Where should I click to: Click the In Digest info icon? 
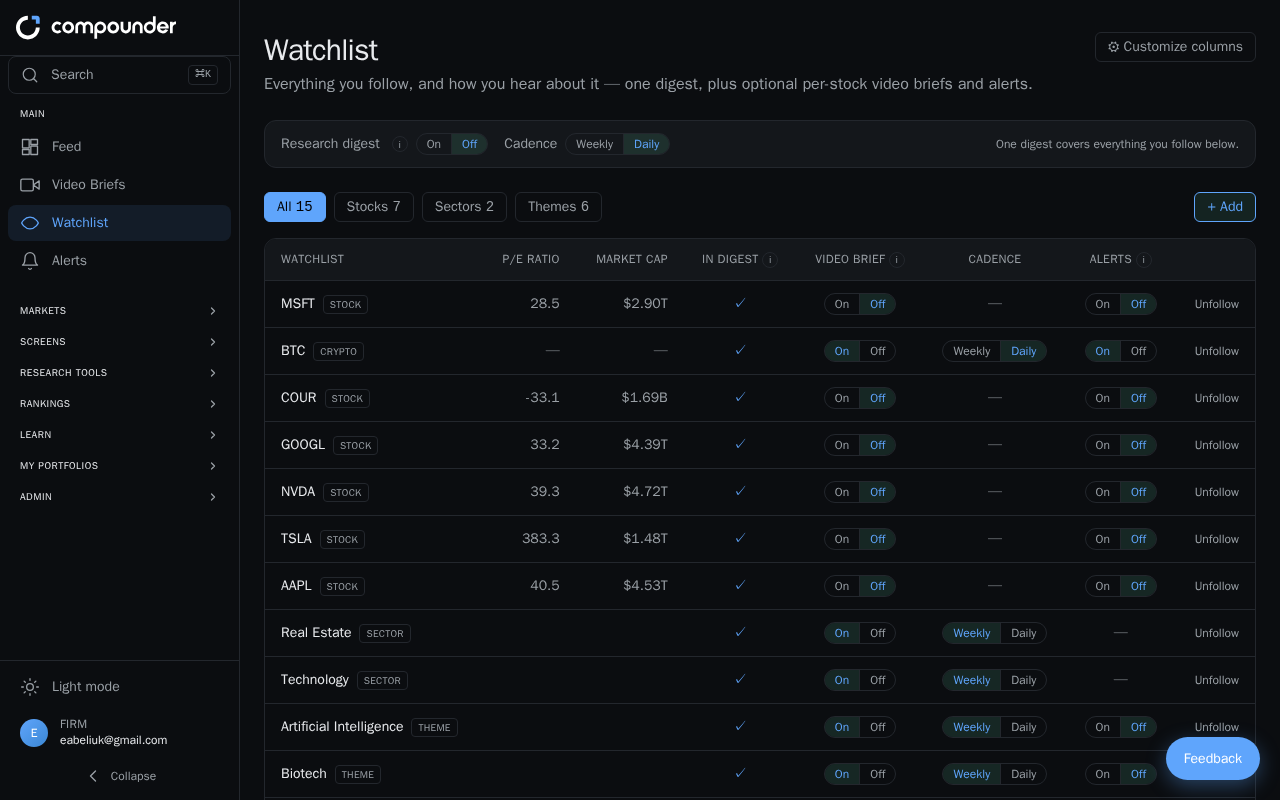click(770, 260)
